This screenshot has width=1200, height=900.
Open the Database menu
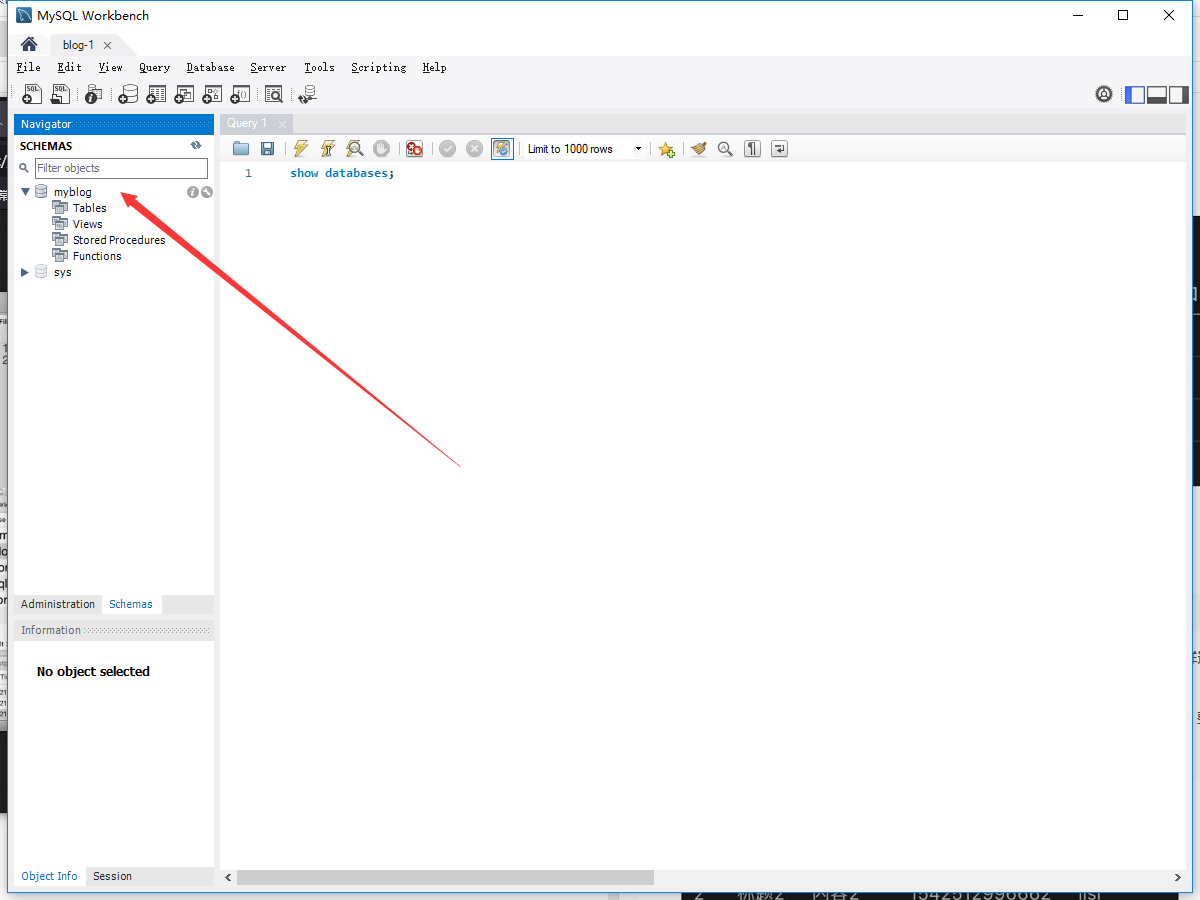click(x=210, y=67)
